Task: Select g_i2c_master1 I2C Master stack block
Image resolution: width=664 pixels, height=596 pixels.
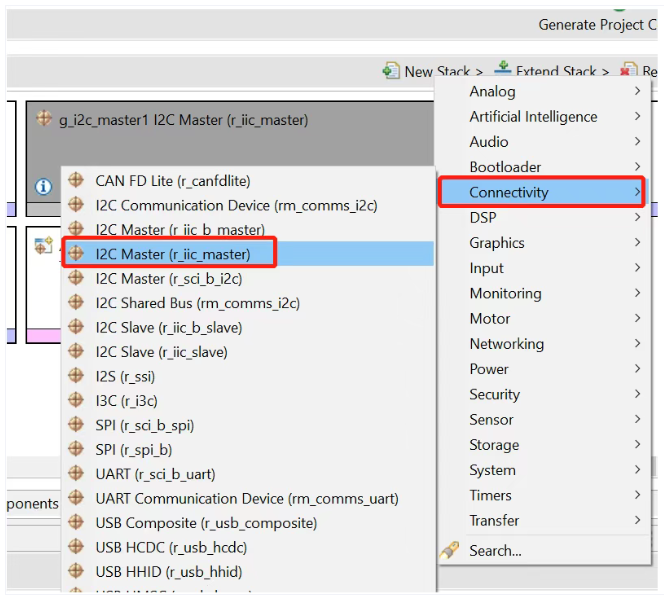Action: pos(230,133)
